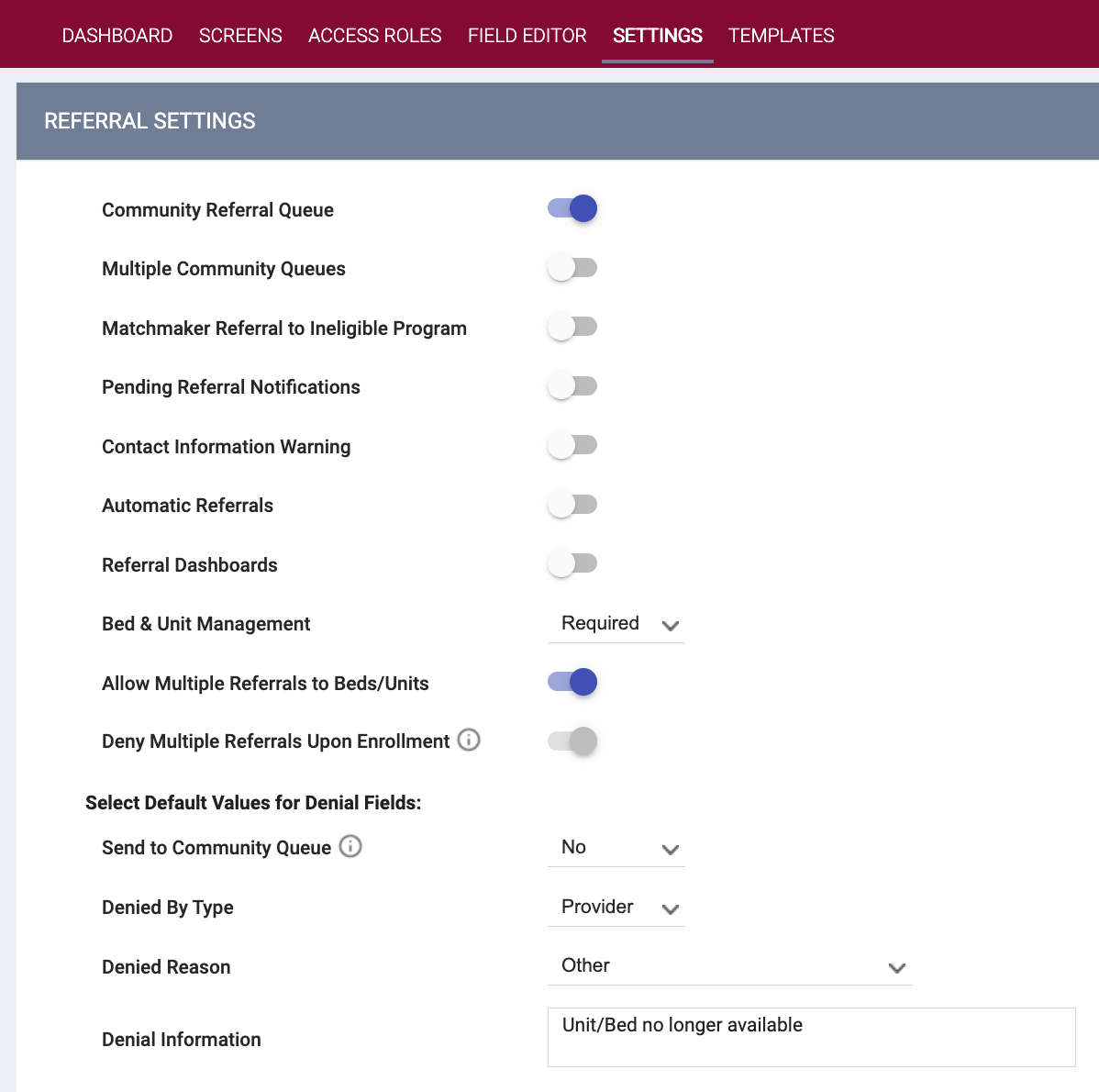Enable Pending Referral Notifications
This screenshot has width=1099, height=1092.
[572, 385]
